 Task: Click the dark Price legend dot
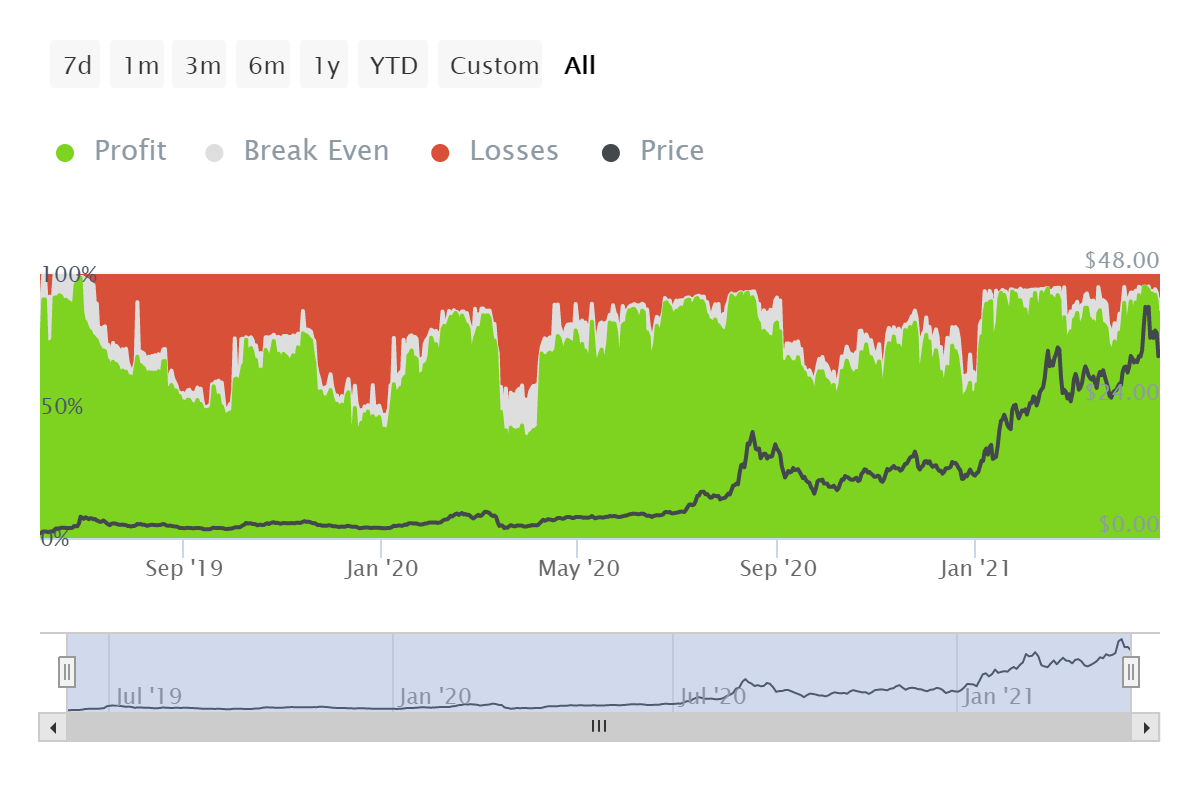tap(611, 153)
